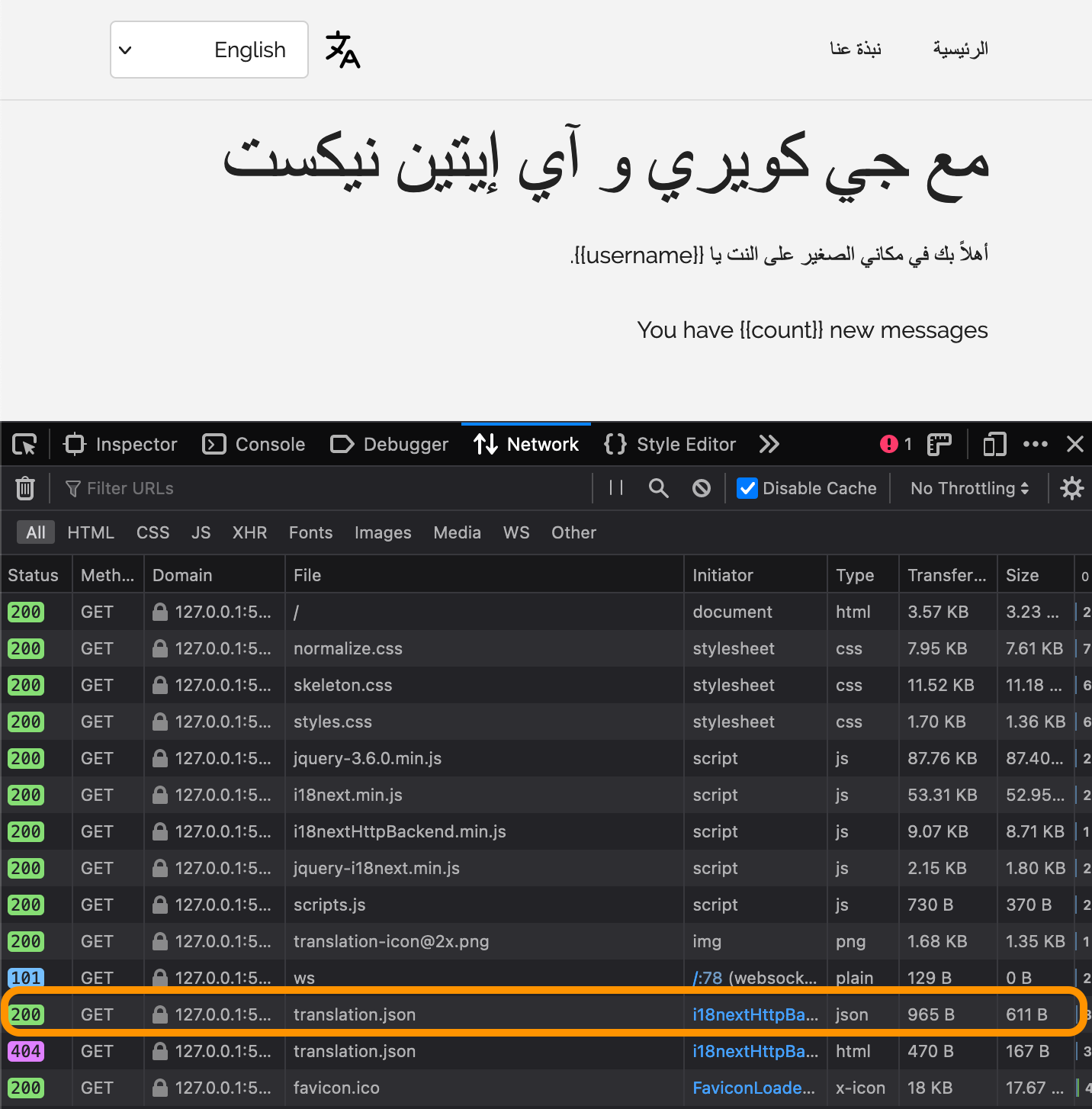Pause network traffic recording
This screenshot has height=1109, width=1092.
click(615, 488)
